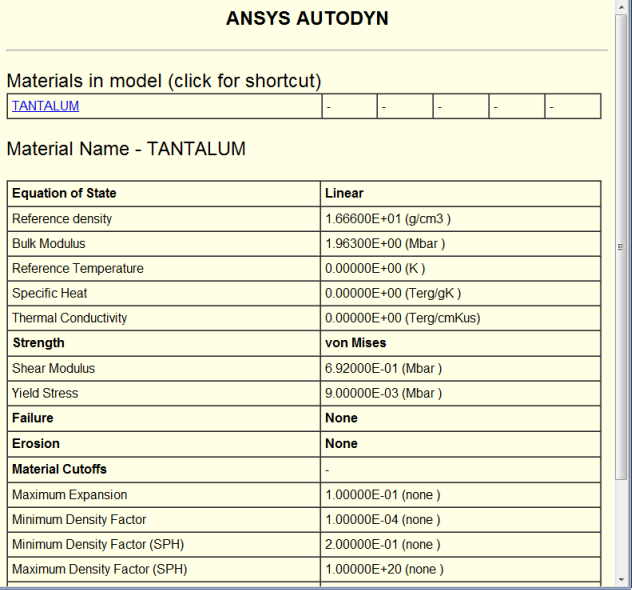
Task: Click the 'Linear' equation of state value
Action: [344, 193]
